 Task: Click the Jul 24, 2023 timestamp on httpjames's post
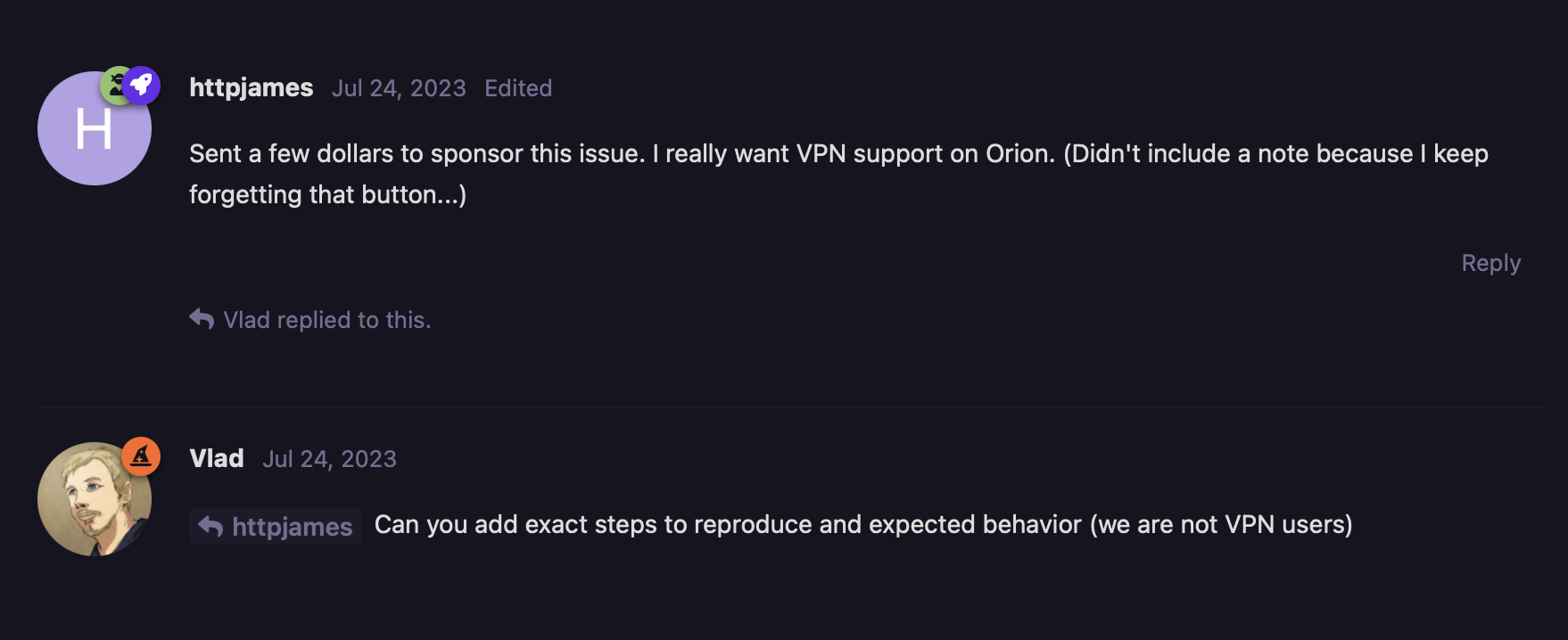click(399, 88)
